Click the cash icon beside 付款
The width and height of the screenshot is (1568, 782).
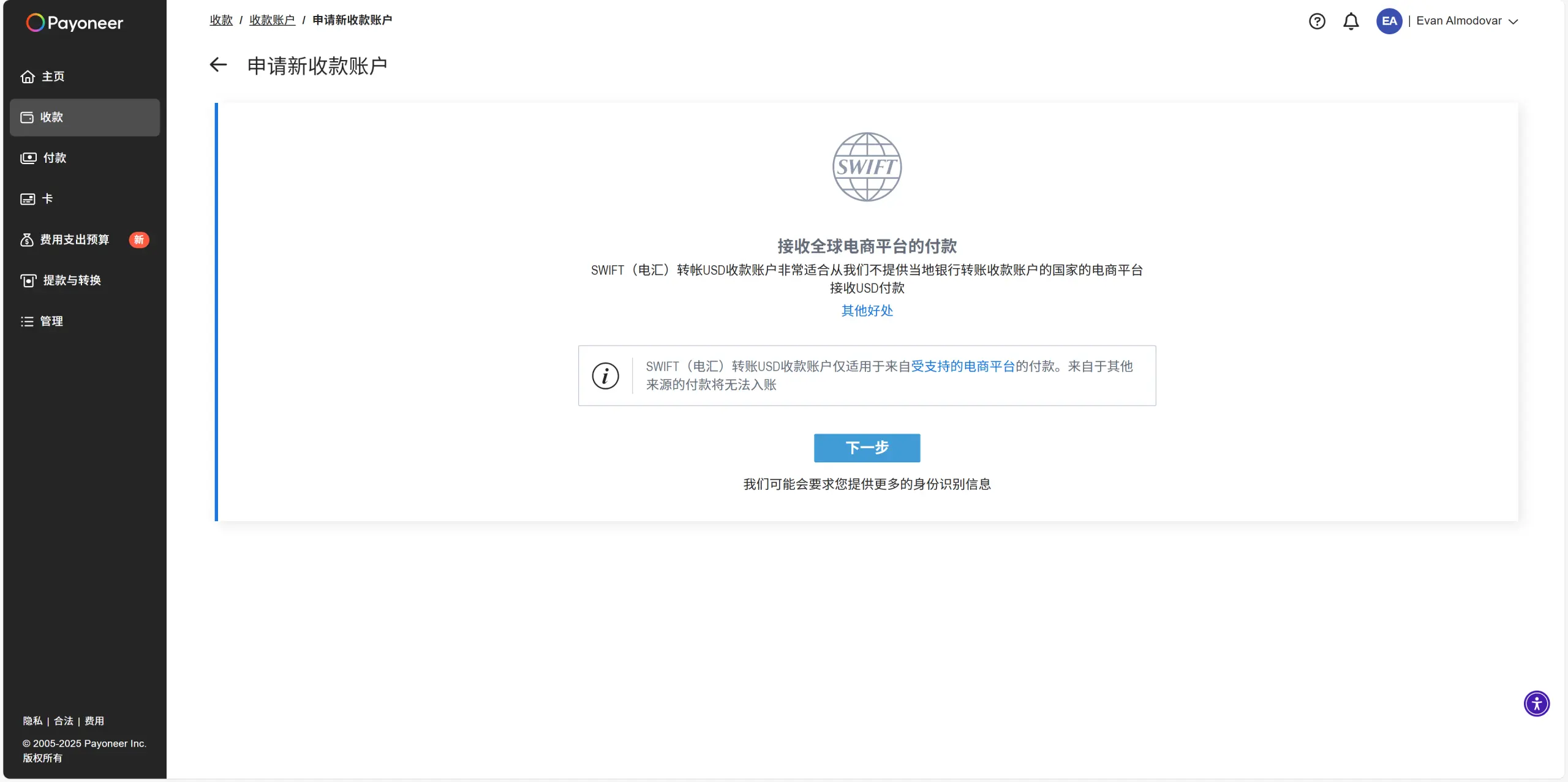click(28, 158)
